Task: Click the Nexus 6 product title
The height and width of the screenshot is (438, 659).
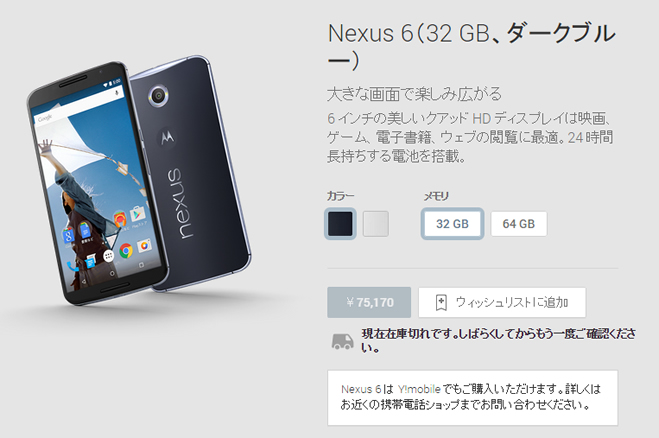Action: coord(472,46)
